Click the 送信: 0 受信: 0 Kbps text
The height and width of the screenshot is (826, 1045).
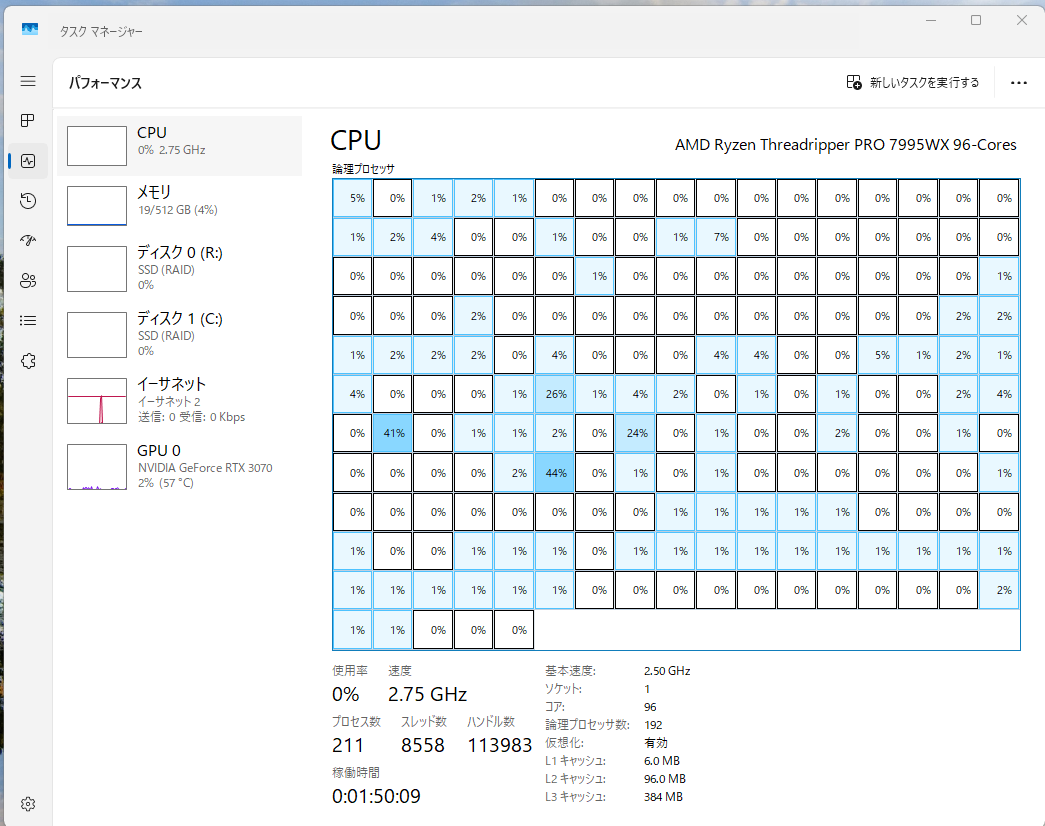coord(191,417)
